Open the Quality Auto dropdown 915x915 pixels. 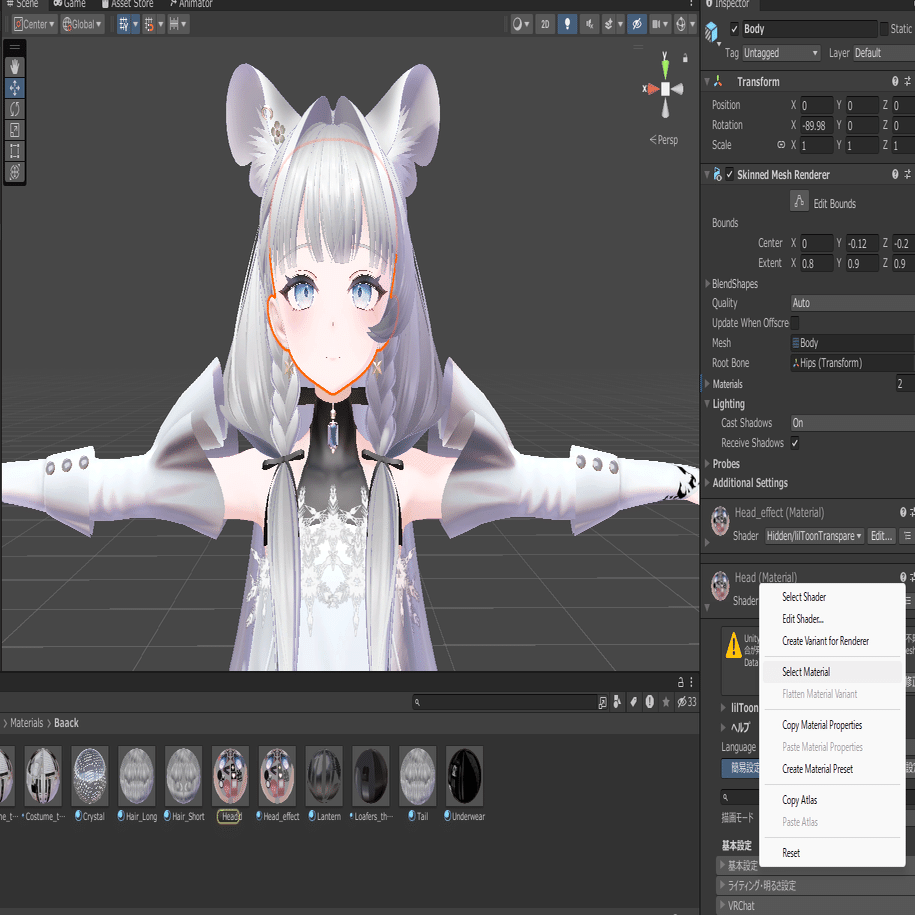pyautogui.click(x=853, y=303)
